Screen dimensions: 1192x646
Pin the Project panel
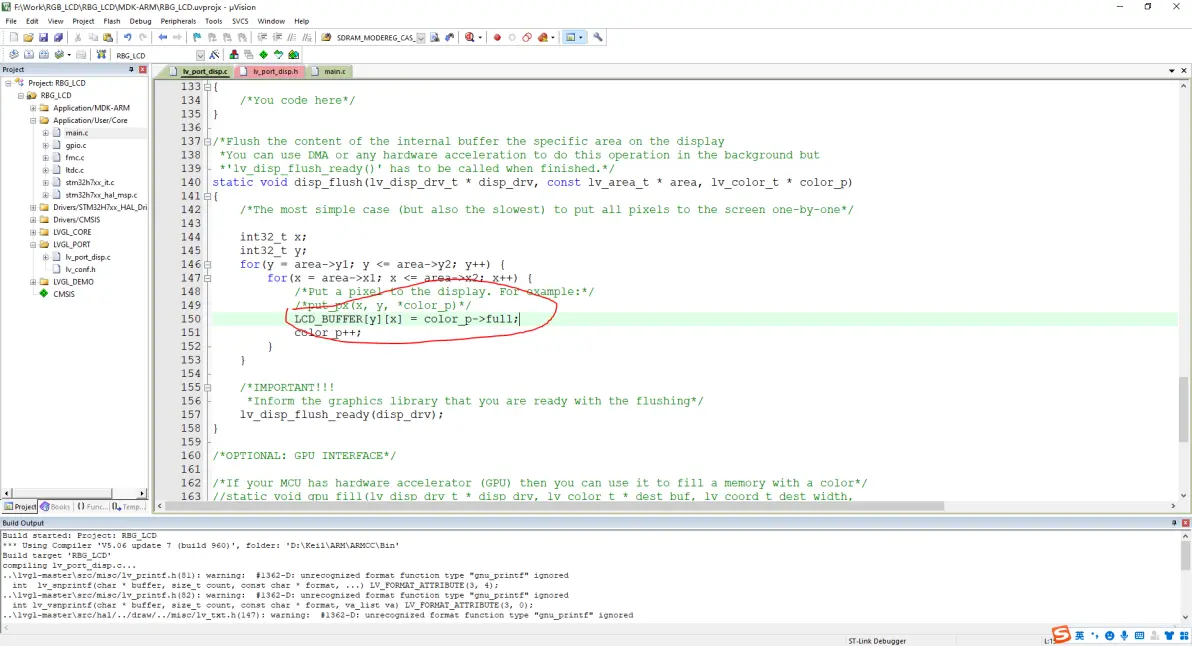(x=131, y=69)
